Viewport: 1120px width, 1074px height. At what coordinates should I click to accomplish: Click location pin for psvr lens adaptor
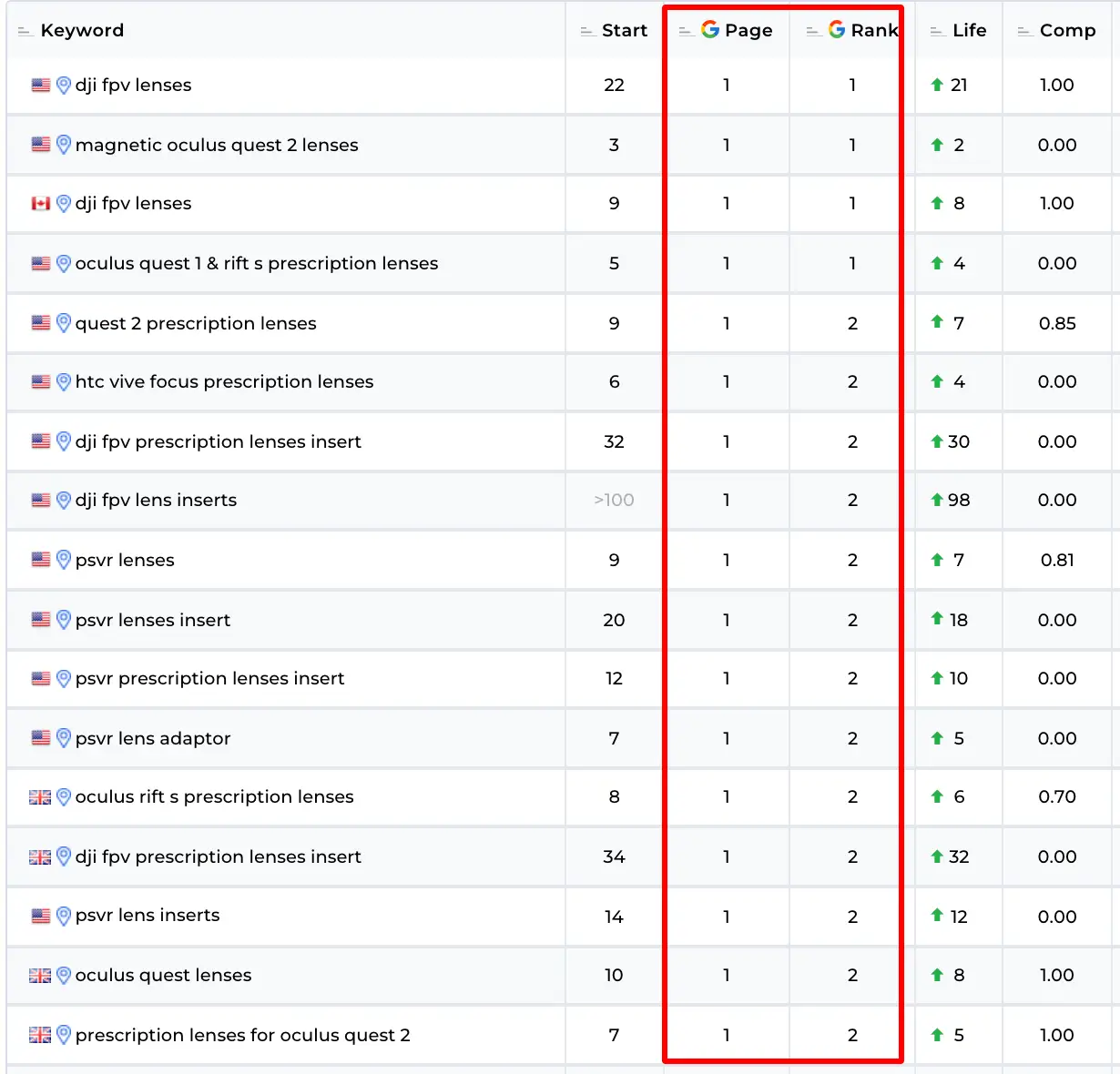pos(64,738)
